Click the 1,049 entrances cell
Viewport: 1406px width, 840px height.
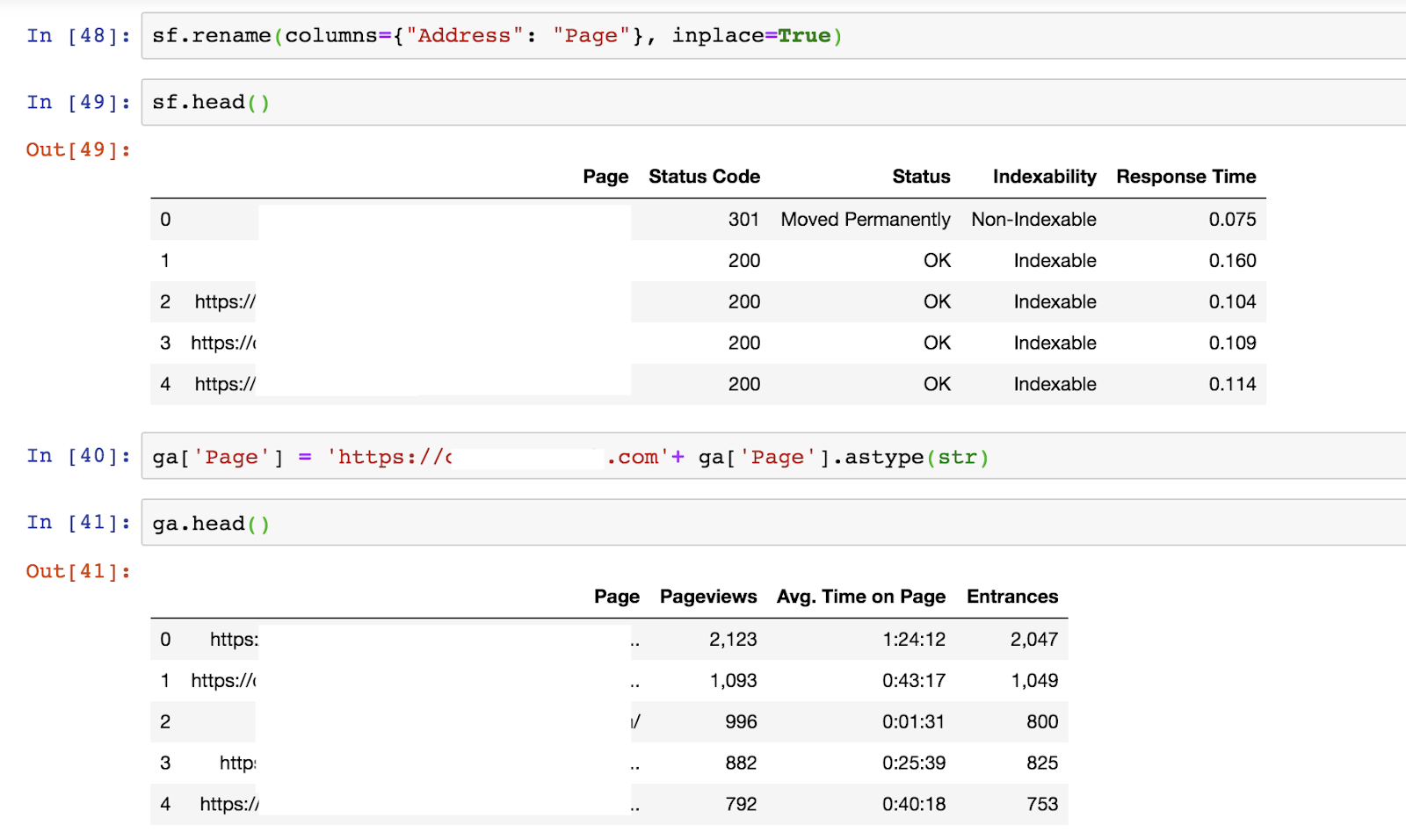click(1034, 681)
